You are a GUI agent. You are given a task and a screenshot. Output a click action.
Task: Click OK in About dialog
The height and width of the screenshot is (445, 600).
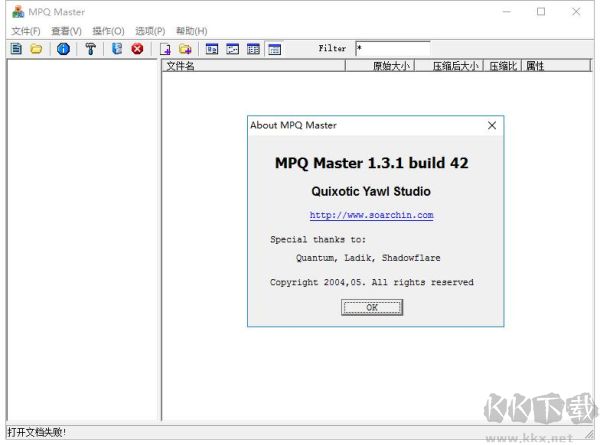(x=372, y=307)
